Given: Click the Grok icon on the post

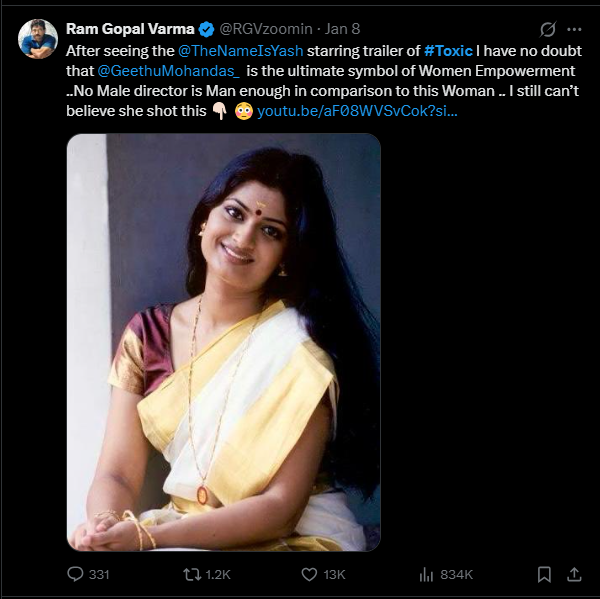Looking at the screenshot, I should (547, 29).
